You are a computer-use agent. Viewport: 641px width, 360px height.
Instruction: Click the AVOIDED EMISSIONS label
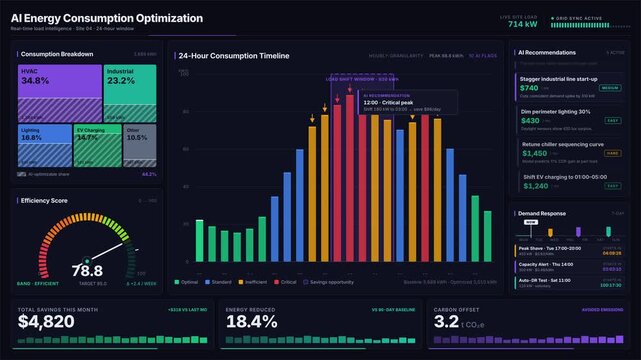click(x=603, y=310)
